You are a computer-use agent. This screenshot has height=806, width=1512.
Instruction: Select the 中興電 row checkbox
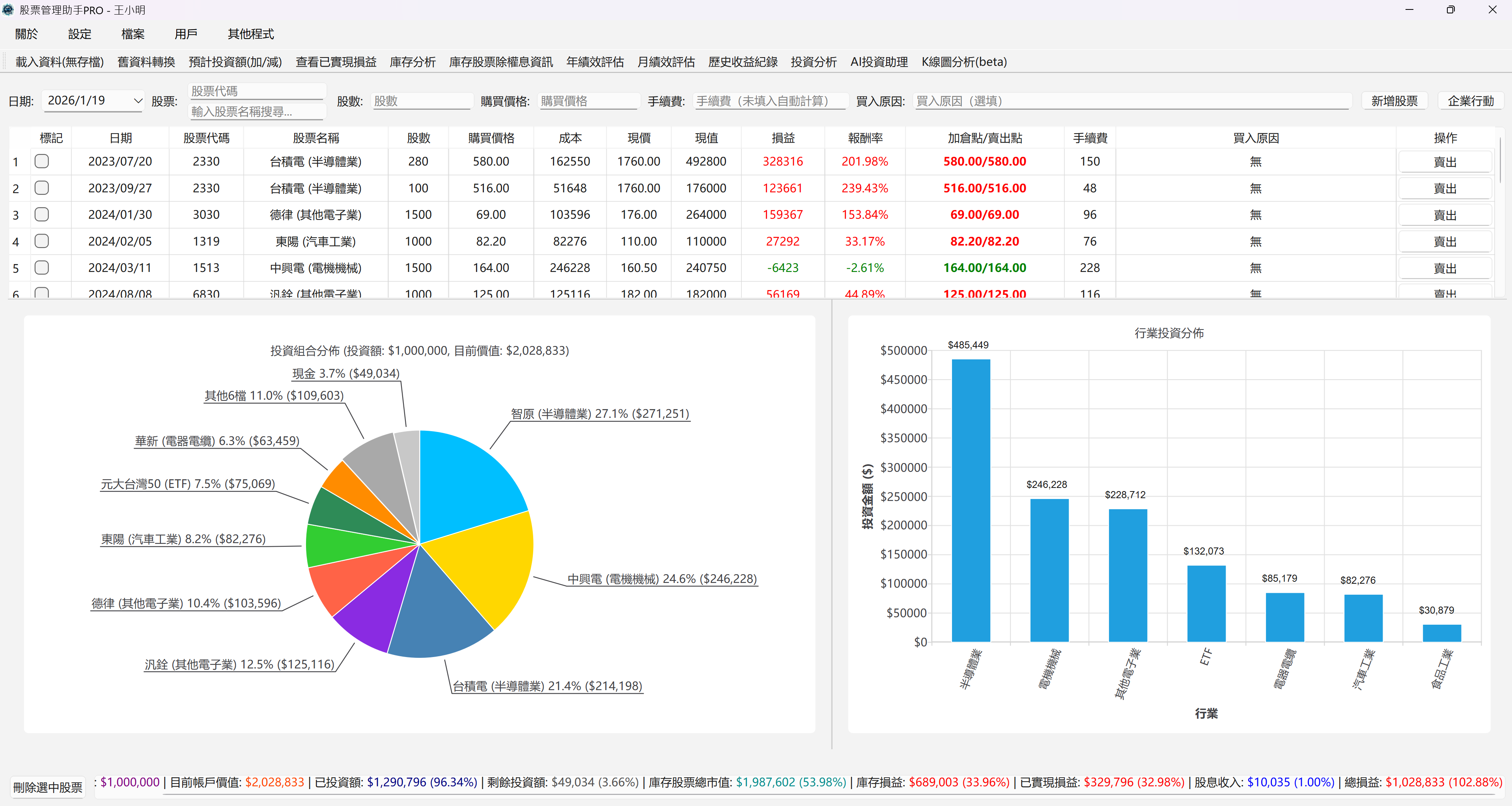(42, 268)
